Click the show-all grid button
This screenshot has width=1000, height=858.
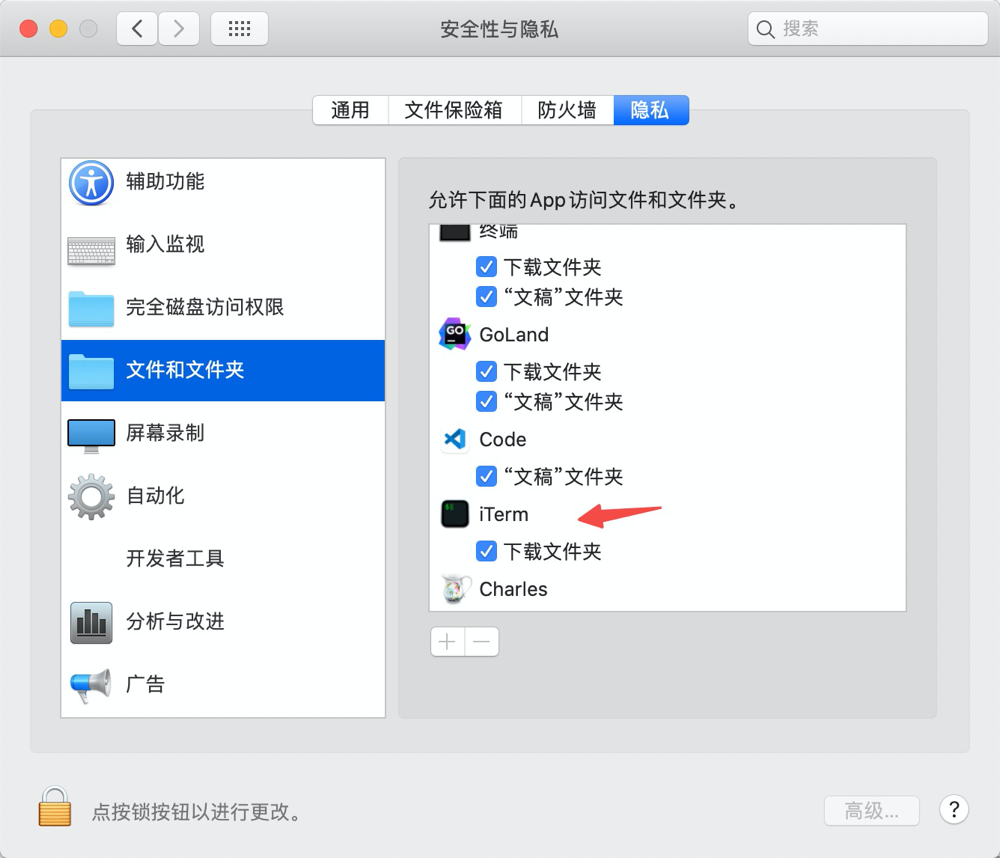click(x=239, y=29)
